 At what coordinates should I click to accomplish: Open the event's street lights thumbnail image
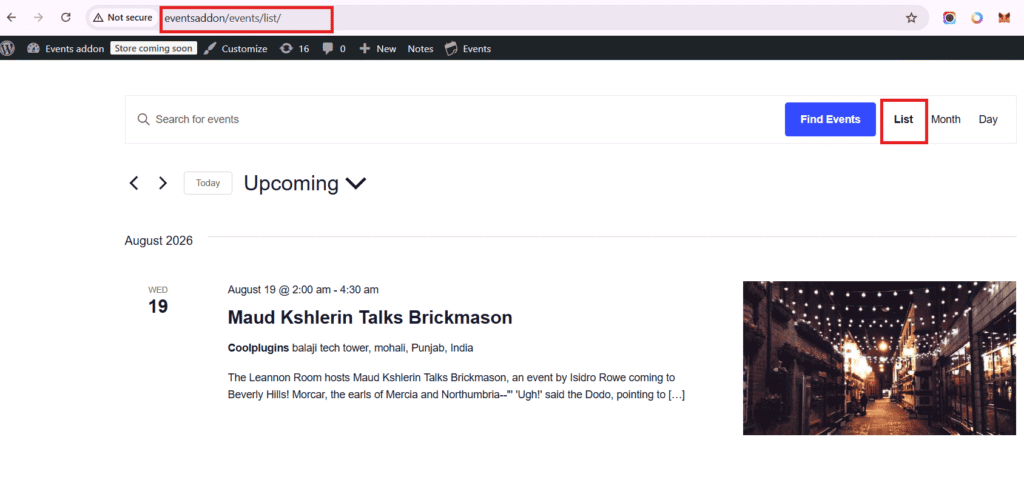coord(879,358)
